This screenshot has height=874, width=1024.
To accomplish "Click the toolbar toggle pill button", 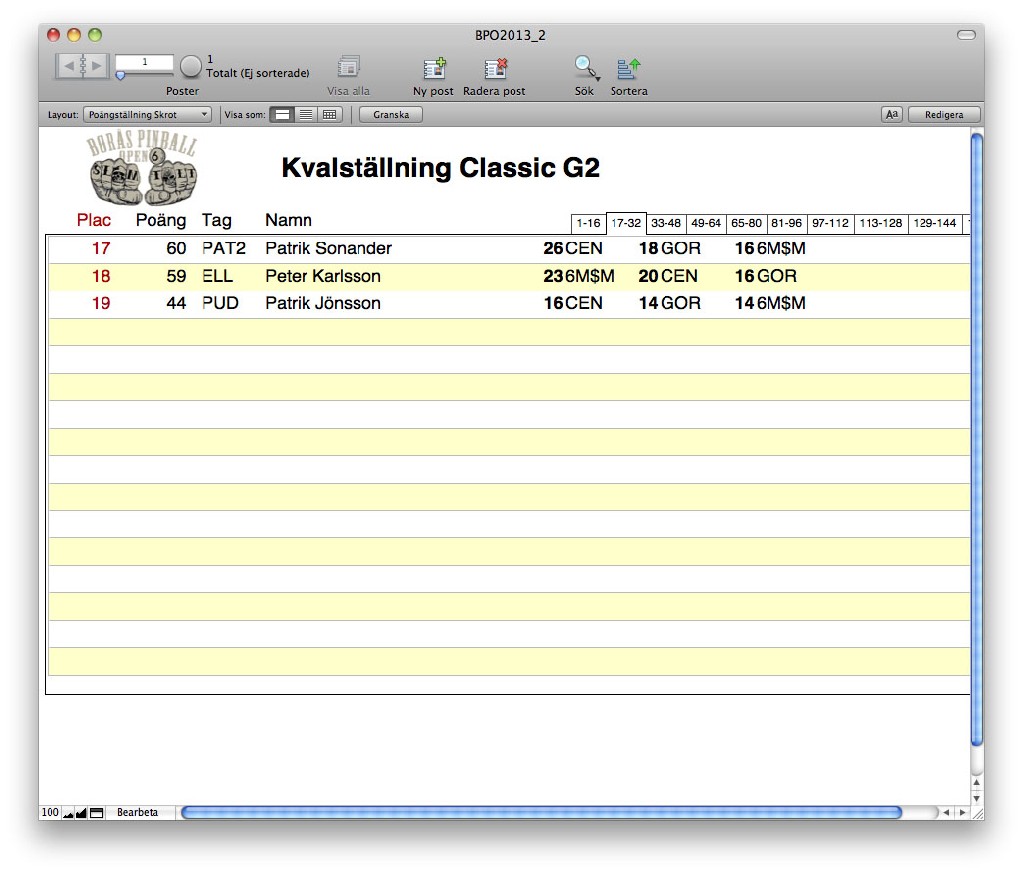I will click(x=966, y=35).
